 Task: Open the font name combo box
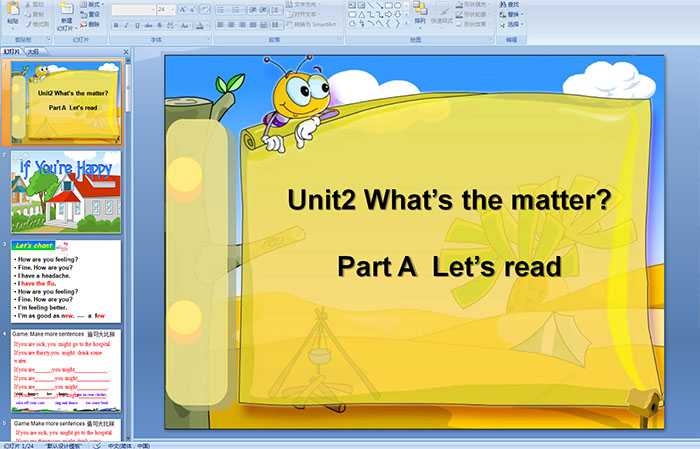coord(133,9)
